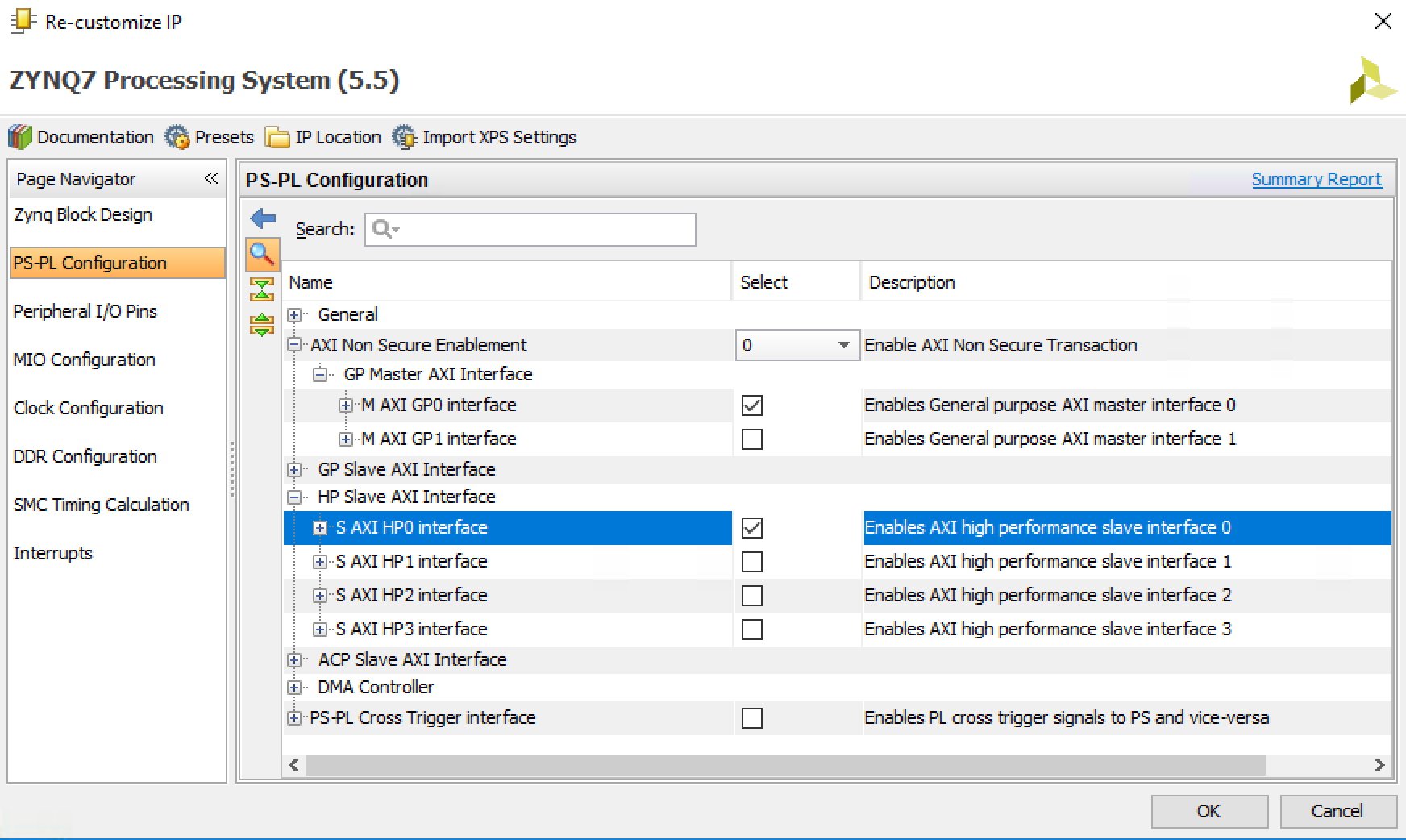Close the Re-customize IP dialog
The width and height of the screenshot is (1406, 840).
pyautogui.click(x=1383, y=21)
